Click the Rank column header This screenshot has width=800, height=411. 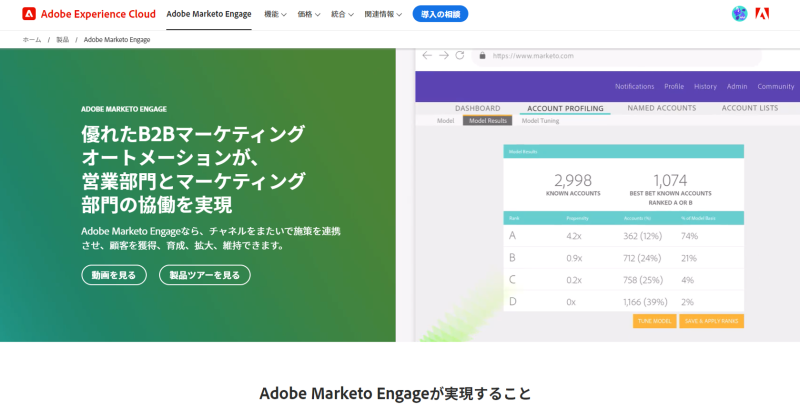pyautogui.click(x=514, y=218)
